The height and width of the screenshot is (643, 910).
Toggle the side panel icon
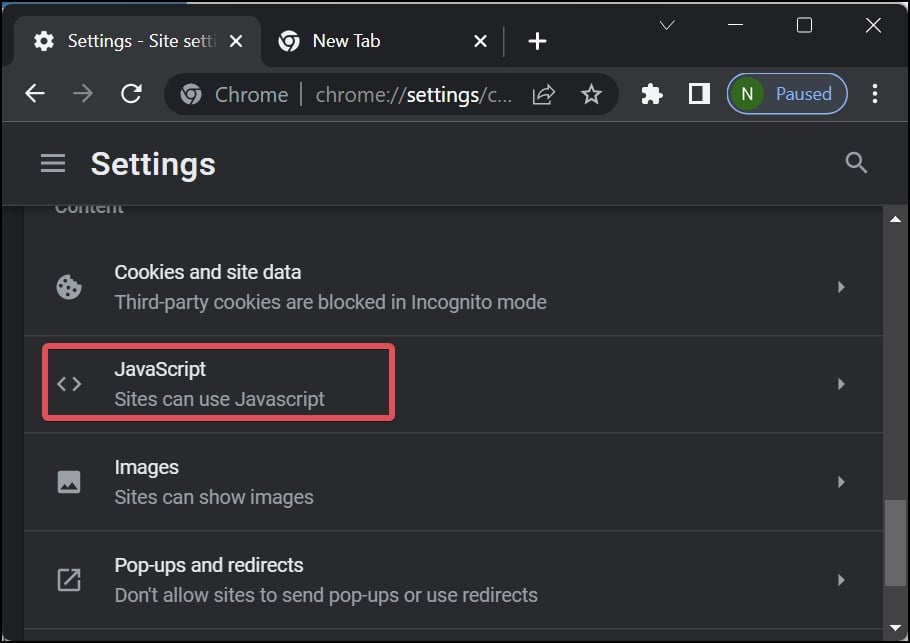(x=699, y=94)
